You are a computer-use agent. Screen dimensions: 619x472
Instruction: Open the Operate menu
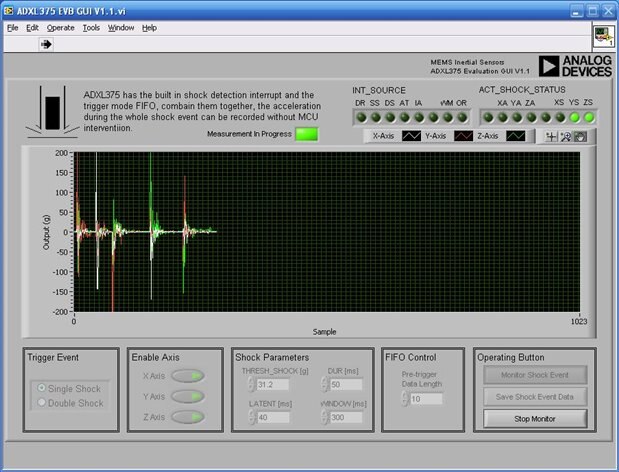coord(60,27)
